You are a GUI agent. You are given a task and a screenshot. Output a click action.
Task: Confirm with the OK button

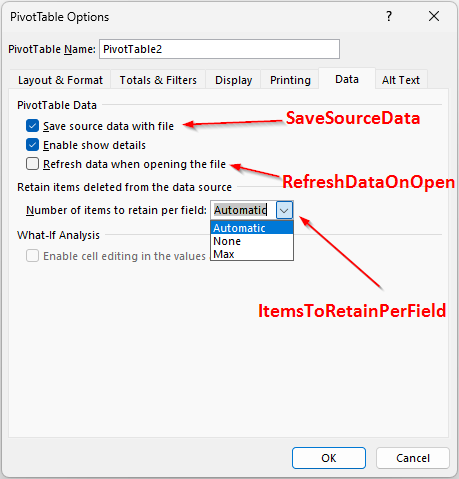329,458
